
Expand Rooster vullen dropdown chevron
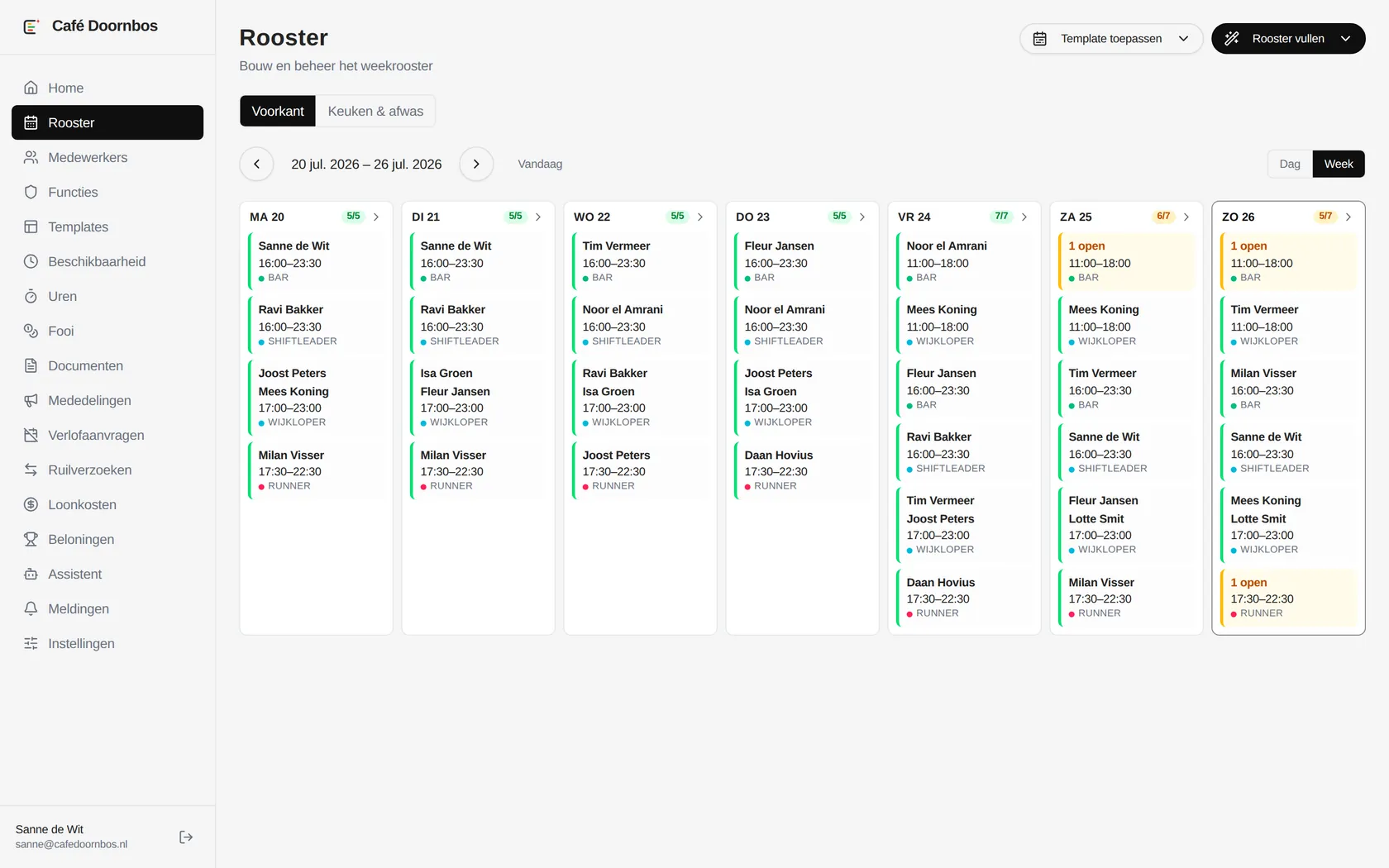pyautogui.click(x=1345, y=39)
